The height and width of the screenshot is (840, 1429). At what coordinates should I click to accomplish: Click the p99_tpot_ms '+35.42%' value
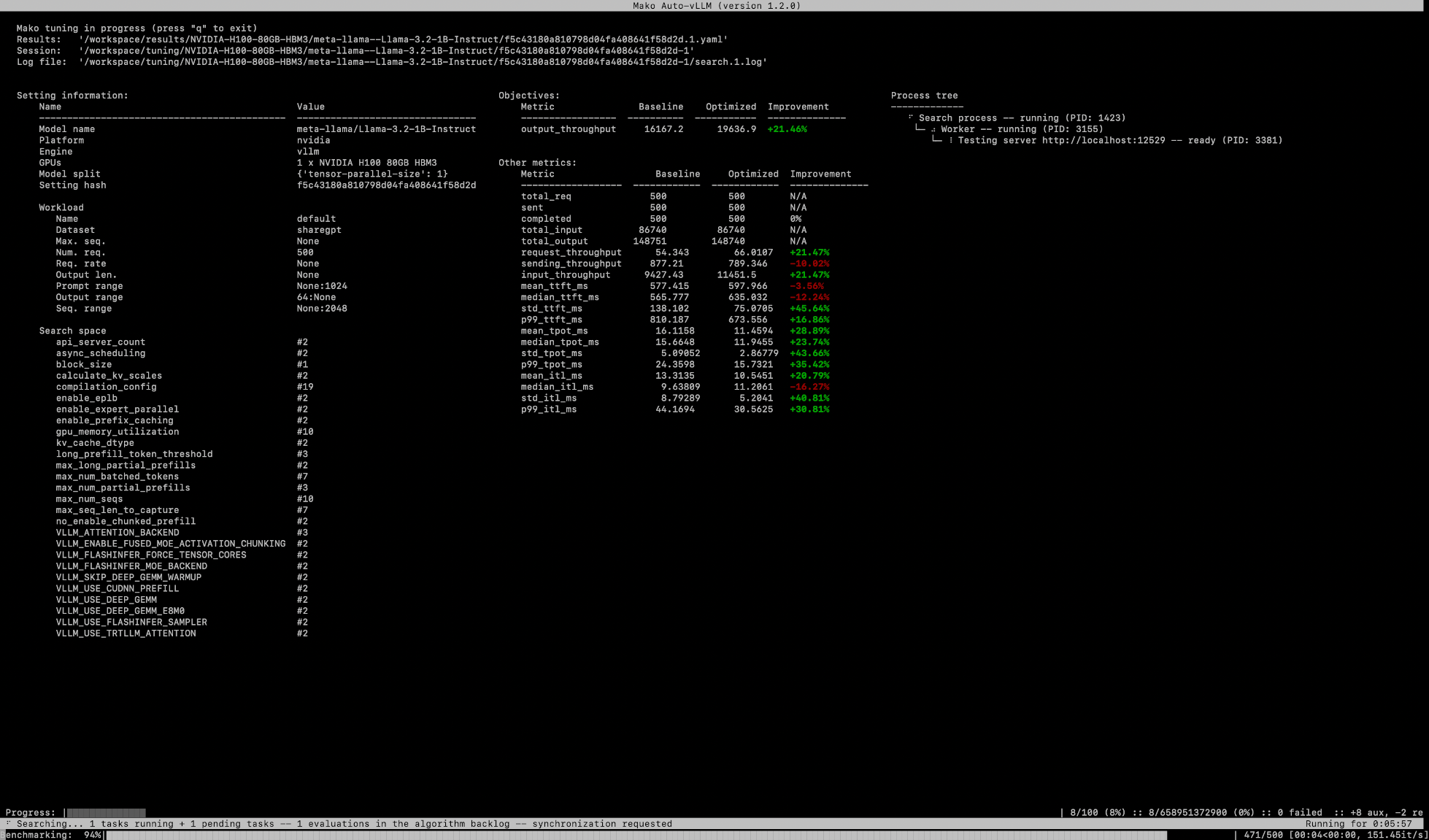[809, 364]
